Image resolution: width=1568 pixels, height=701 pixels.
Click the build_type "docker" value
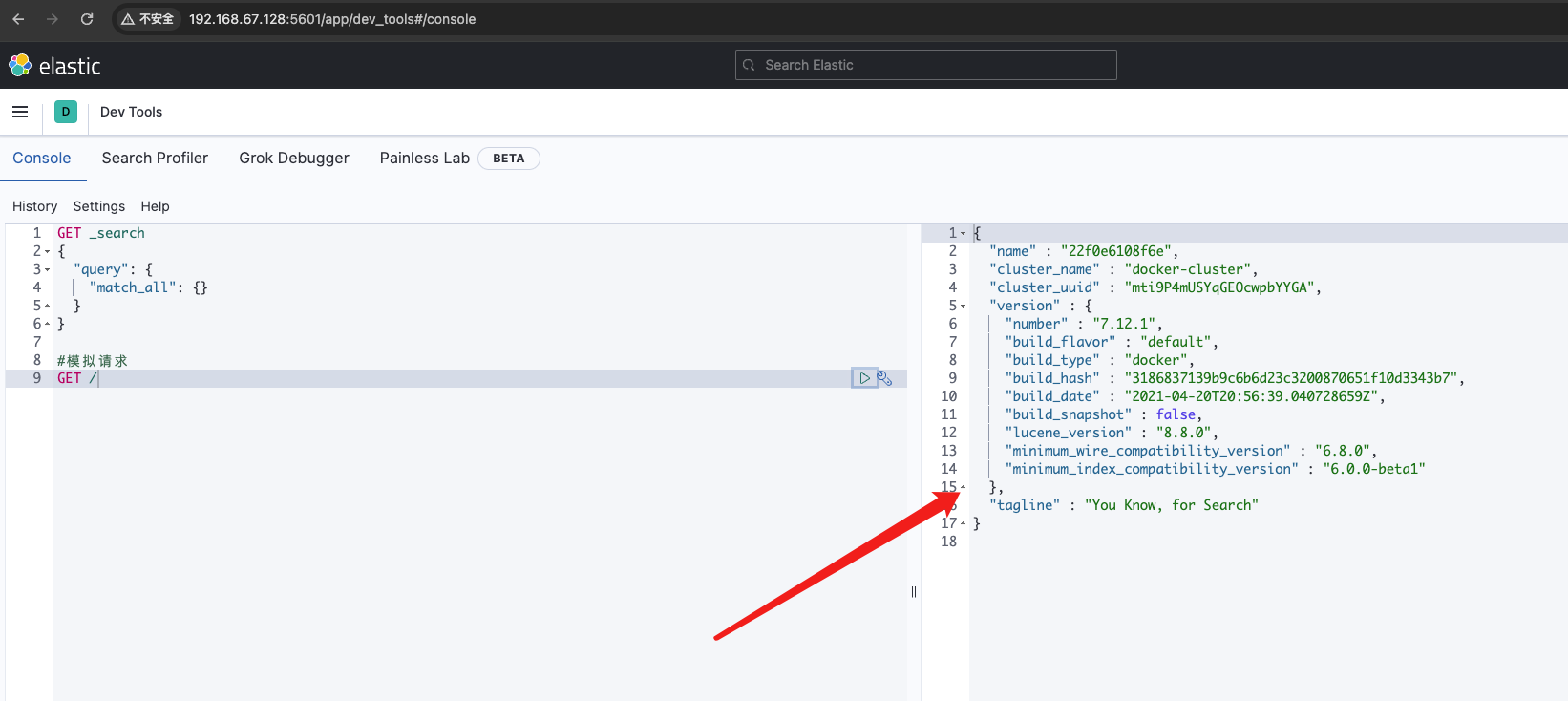(x=1155, y=360)
